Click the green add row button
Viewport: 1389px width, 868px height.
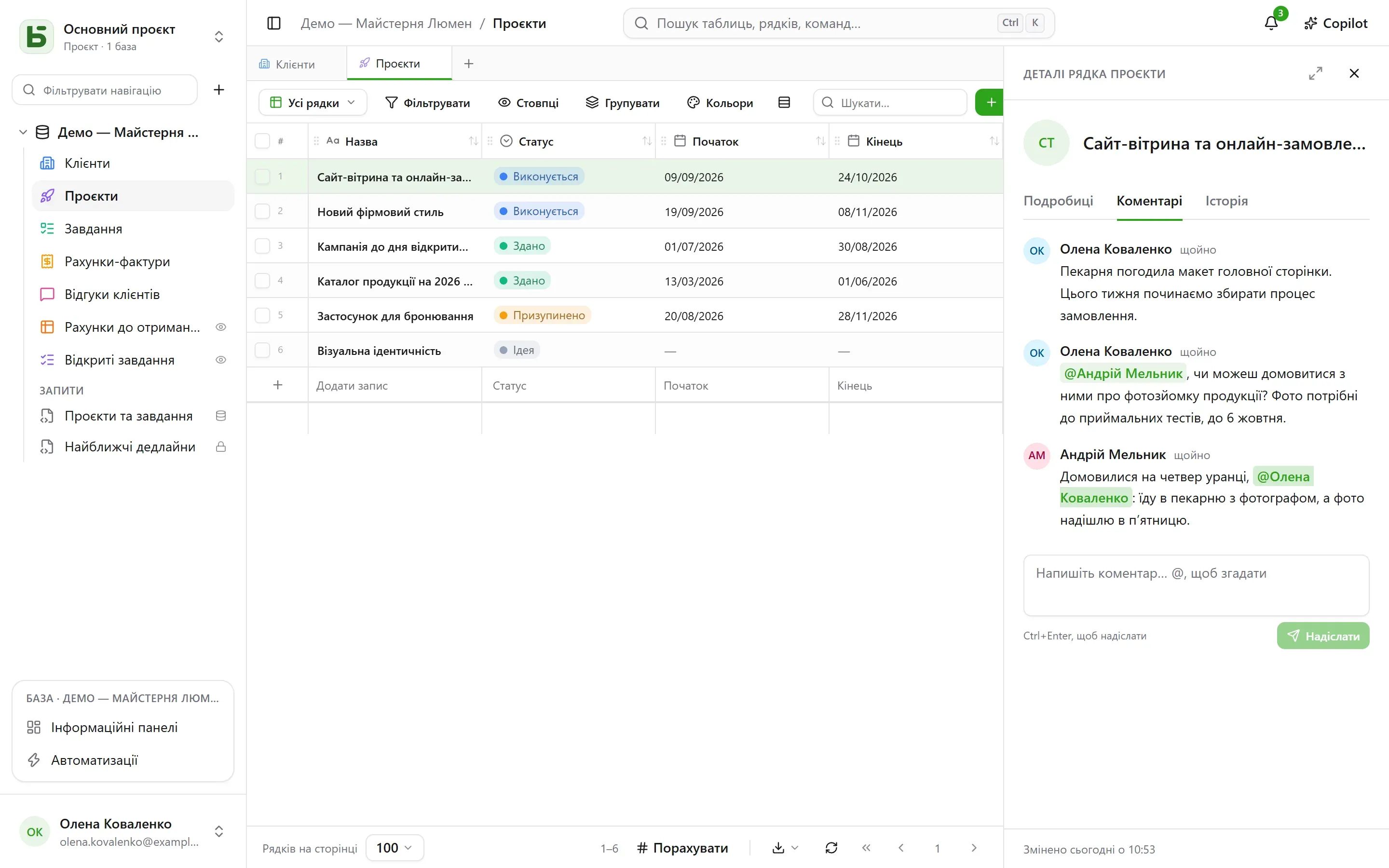coord(990,102)
